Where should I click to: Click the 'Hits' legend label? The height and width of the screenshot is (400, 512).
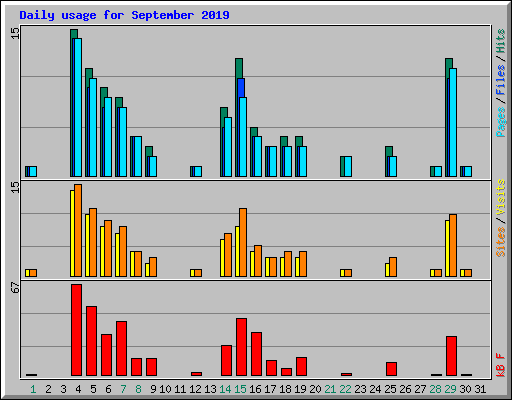pos(500,41)
